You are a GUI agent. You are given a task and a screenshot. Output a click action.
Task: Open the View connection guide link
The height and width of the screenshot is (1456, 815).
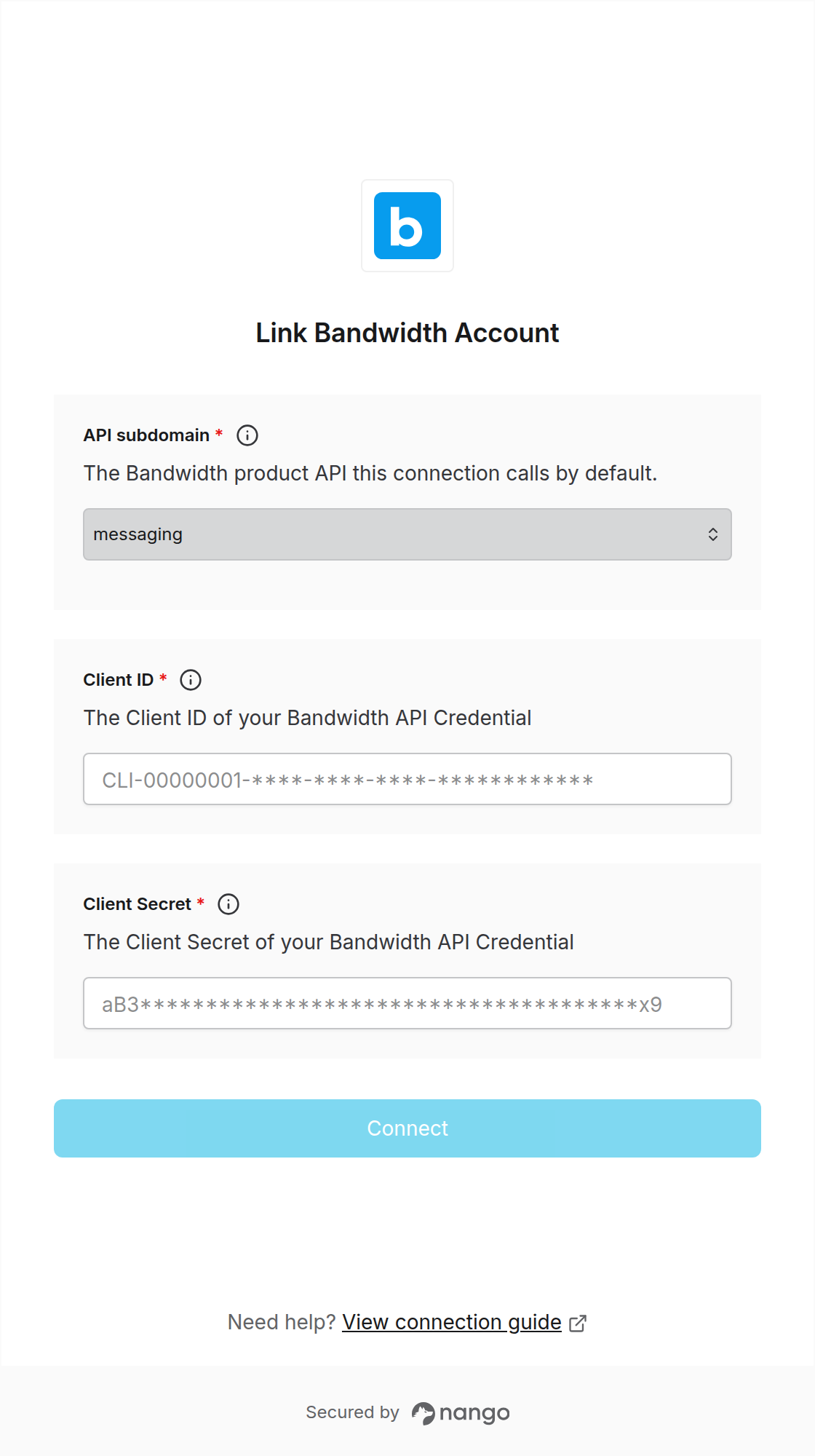tap(452, 1322)
